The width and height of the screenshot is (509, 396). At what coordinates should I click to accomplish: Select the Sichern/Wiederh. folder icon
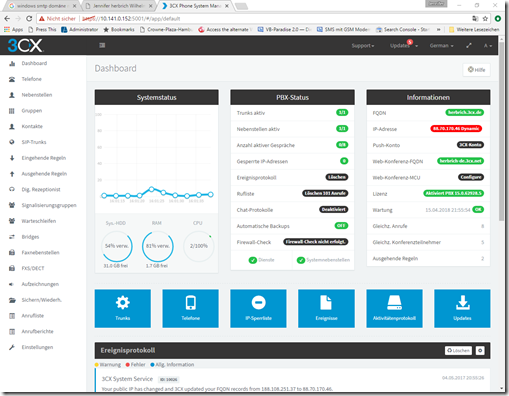(x=12, y=300)
